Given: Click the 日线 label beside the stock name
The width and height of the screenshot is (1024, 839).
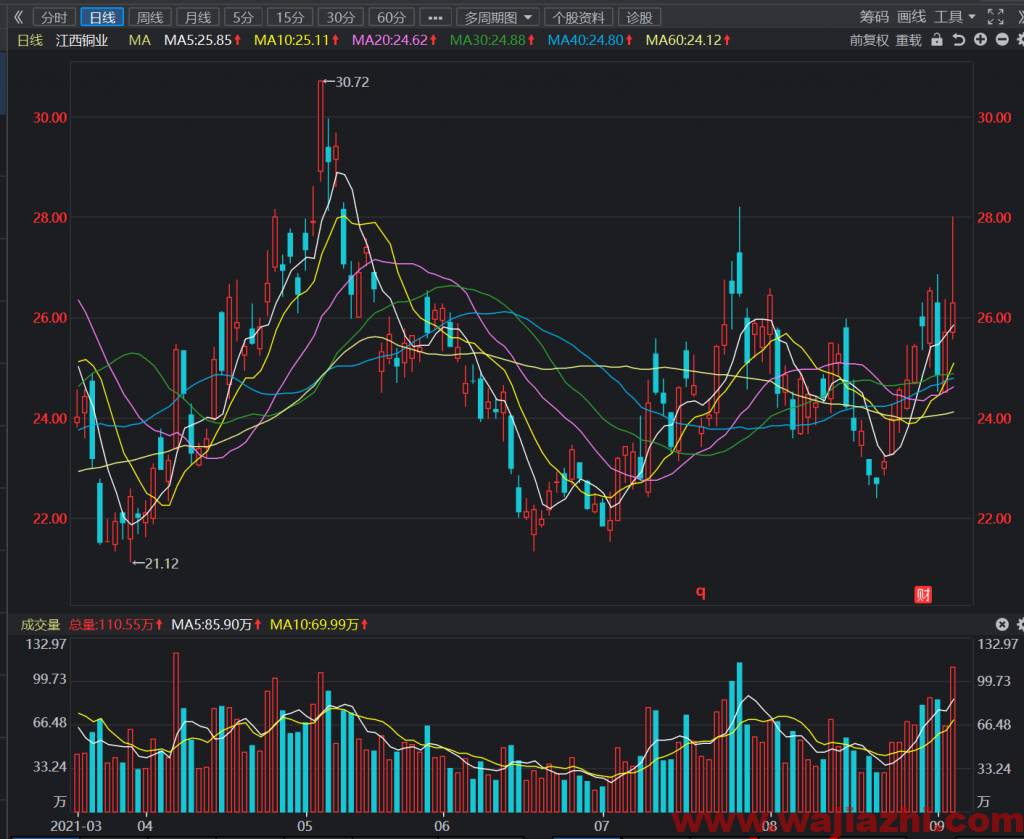Looking at the screenshot, I should [x=30, y=40].
